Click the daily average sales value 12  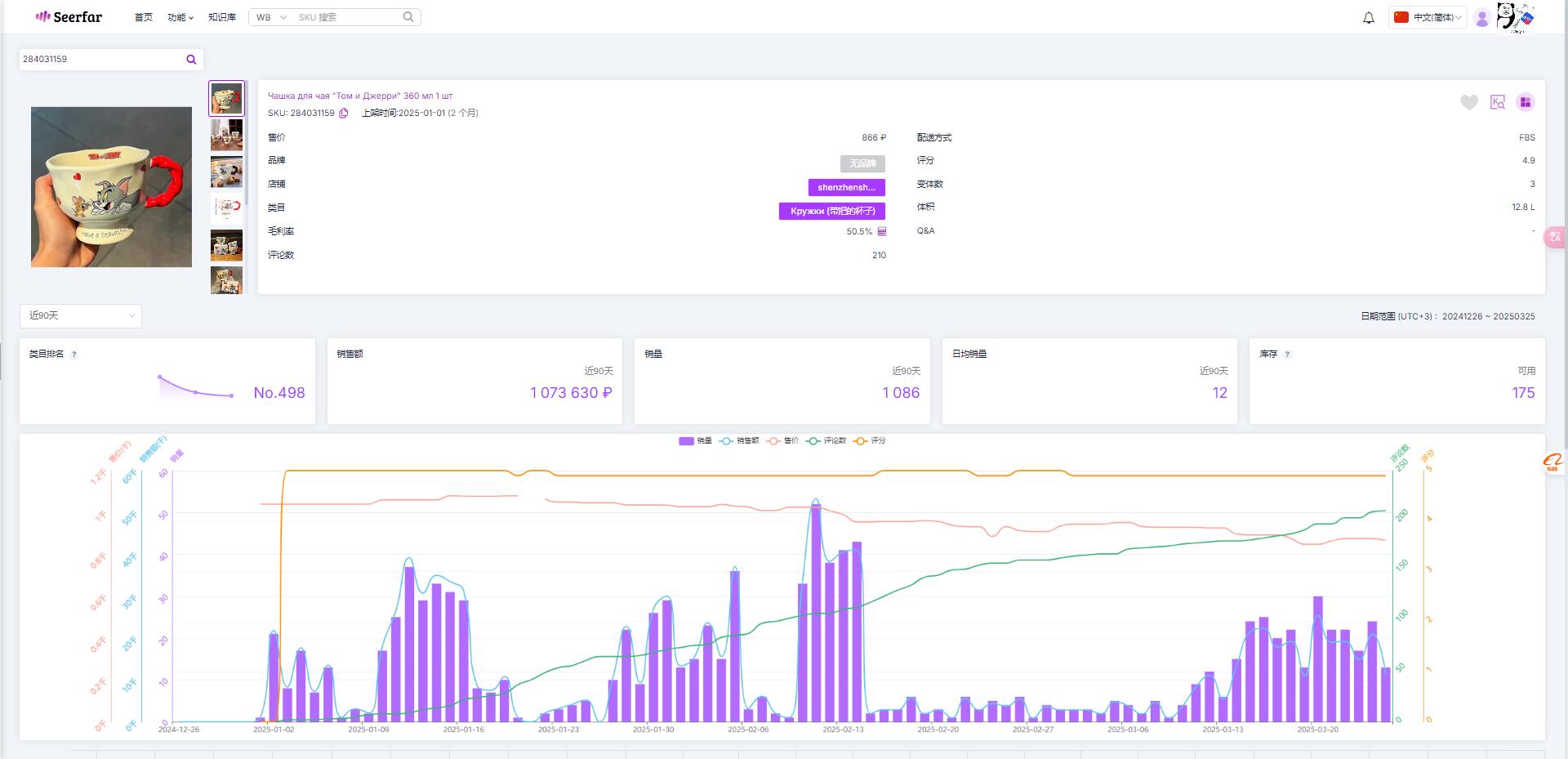1220,393
